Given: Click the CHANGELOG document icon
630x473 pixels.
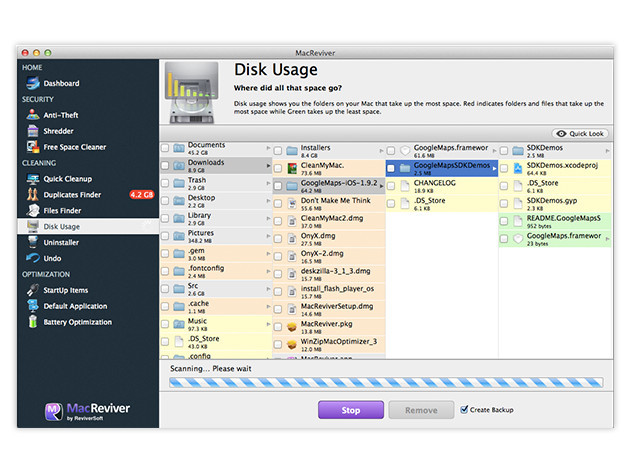Looking at the screenshot, I should 405,186.
